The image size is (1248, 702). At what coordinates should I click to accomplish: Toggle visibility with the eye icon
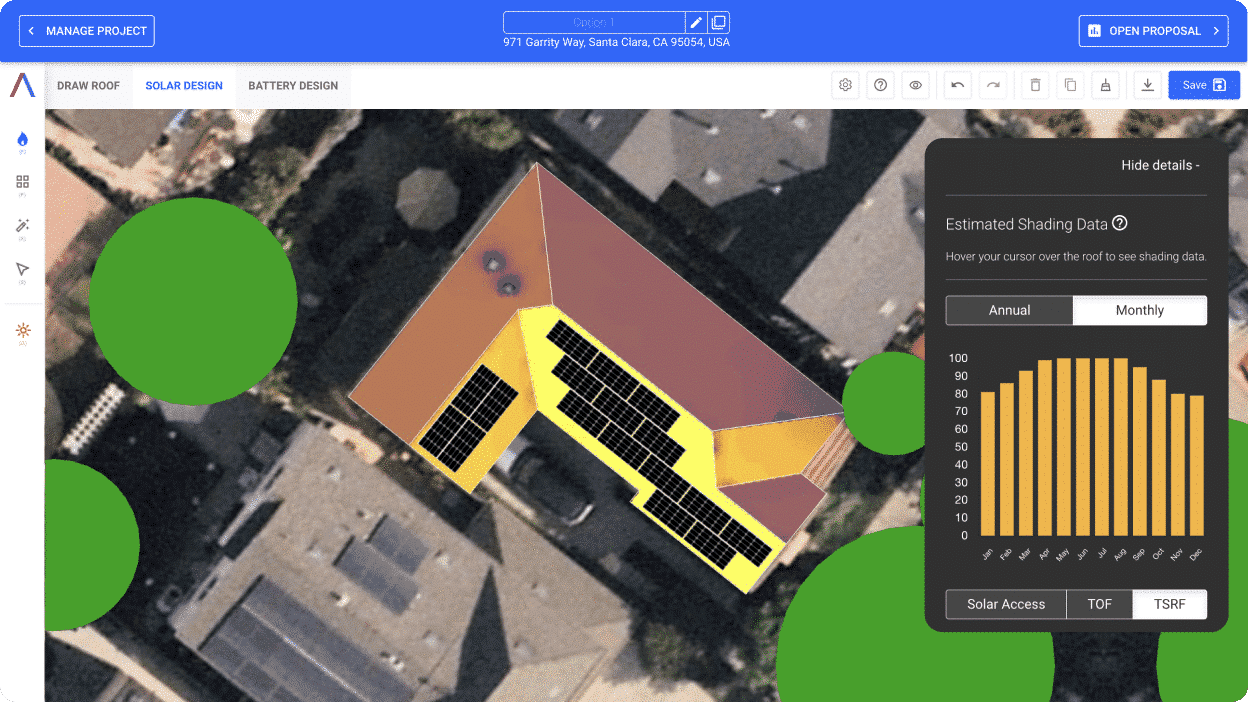pyautogui.click(x=915, y=85)
